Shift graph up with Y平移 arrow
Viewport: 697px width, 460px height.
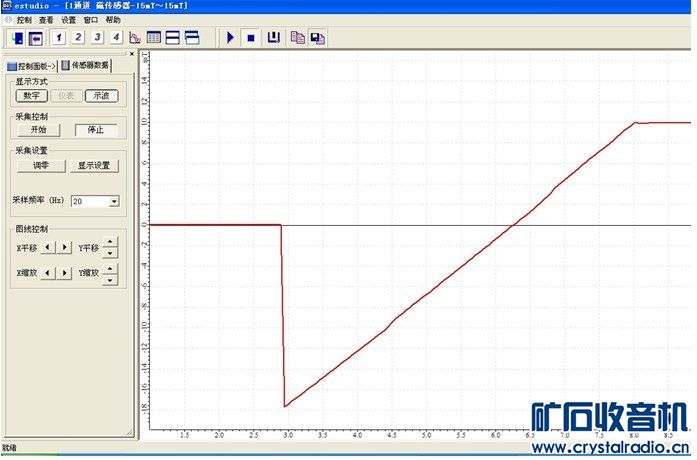110,242
